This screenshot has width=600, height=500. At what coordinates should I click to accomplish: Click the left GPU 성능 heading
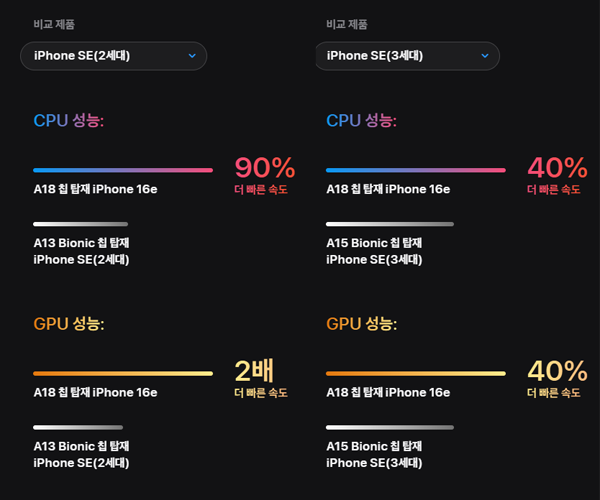[68, 324]
